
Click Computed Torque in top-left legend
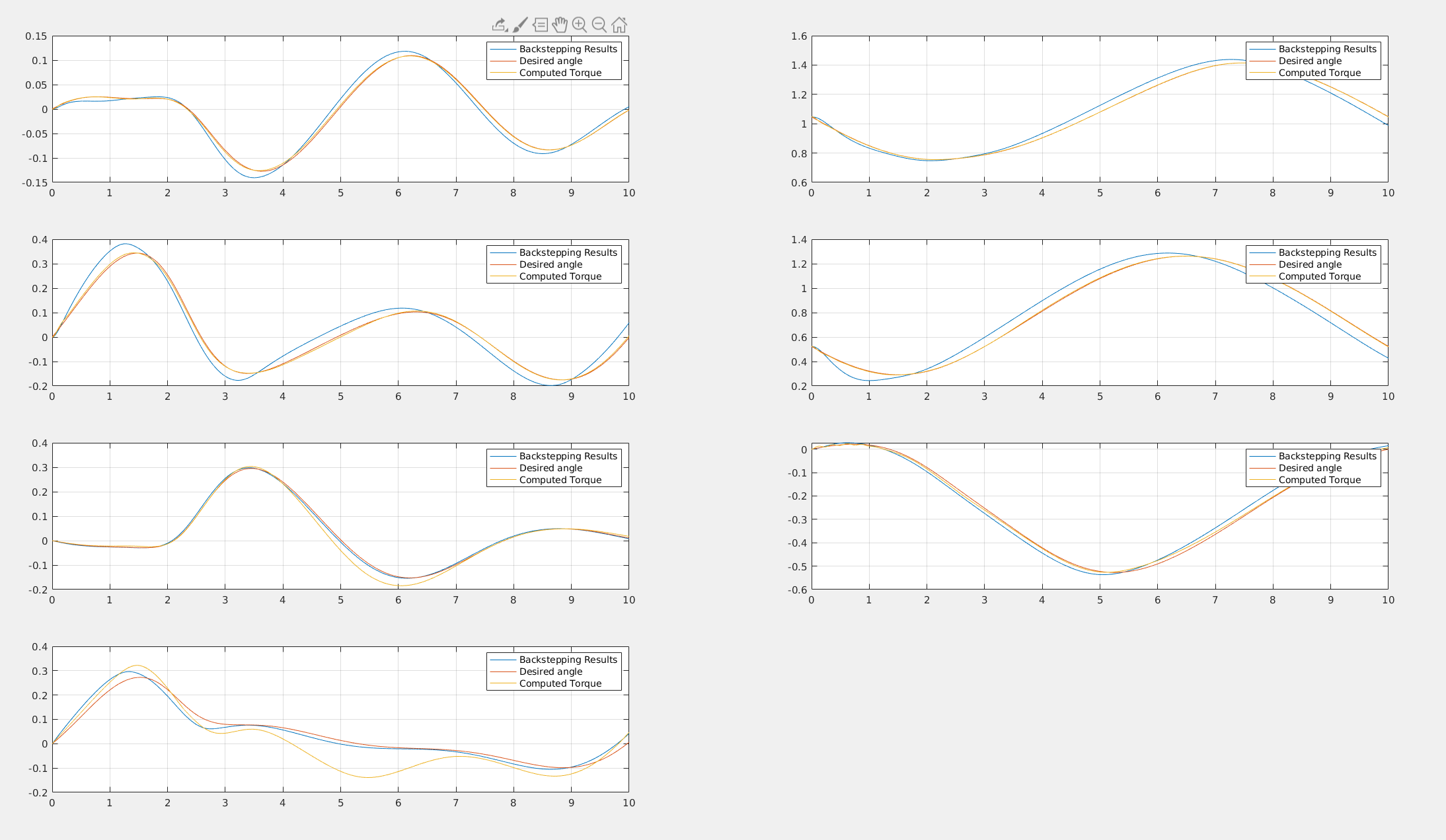click(560, 73)
